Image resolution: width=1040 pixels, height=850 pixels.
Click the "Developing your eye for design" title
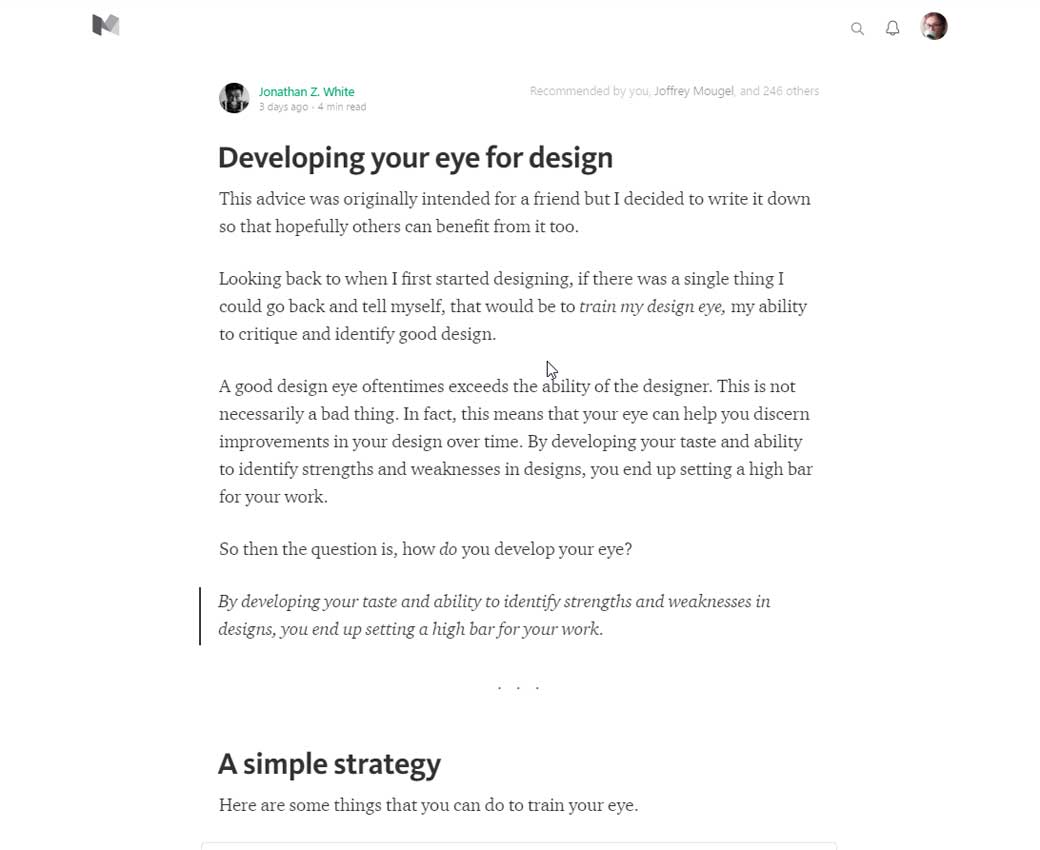pyautogui.click(x=415, y=158)
